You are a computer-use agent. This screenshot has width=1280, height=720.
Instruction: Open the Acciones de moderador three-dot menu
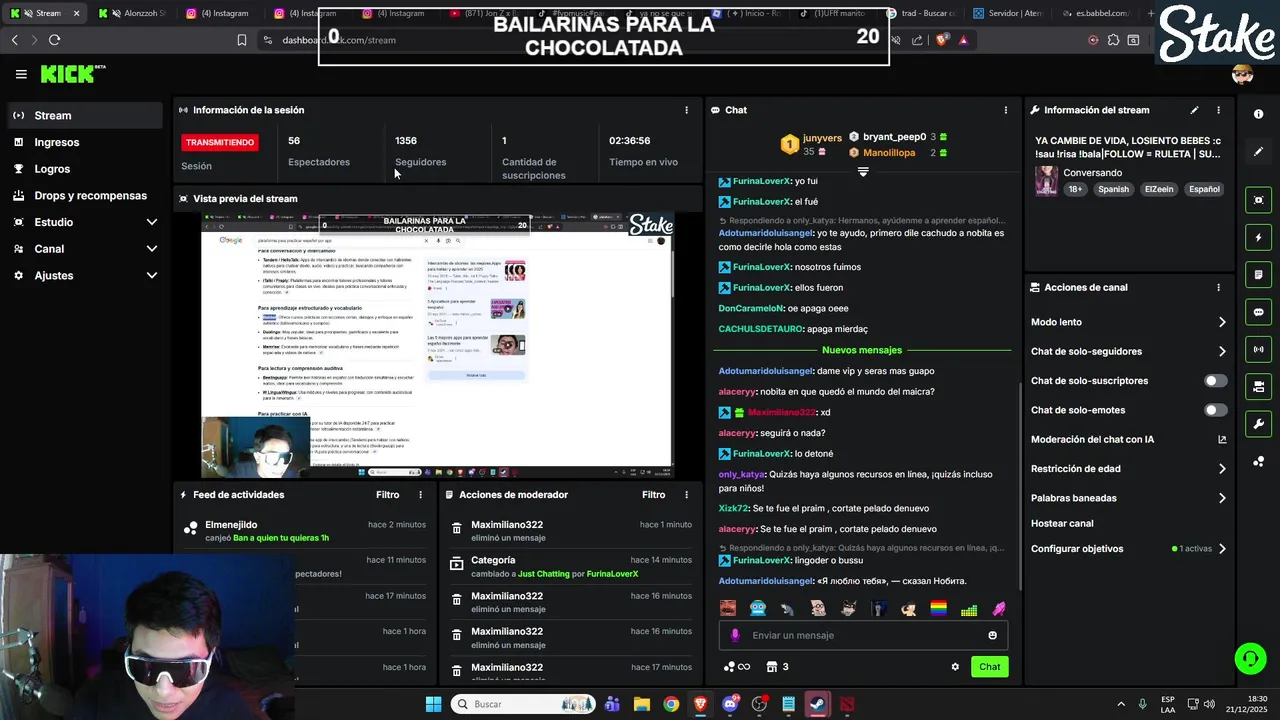pyautogui.click(x=686, y=495)
